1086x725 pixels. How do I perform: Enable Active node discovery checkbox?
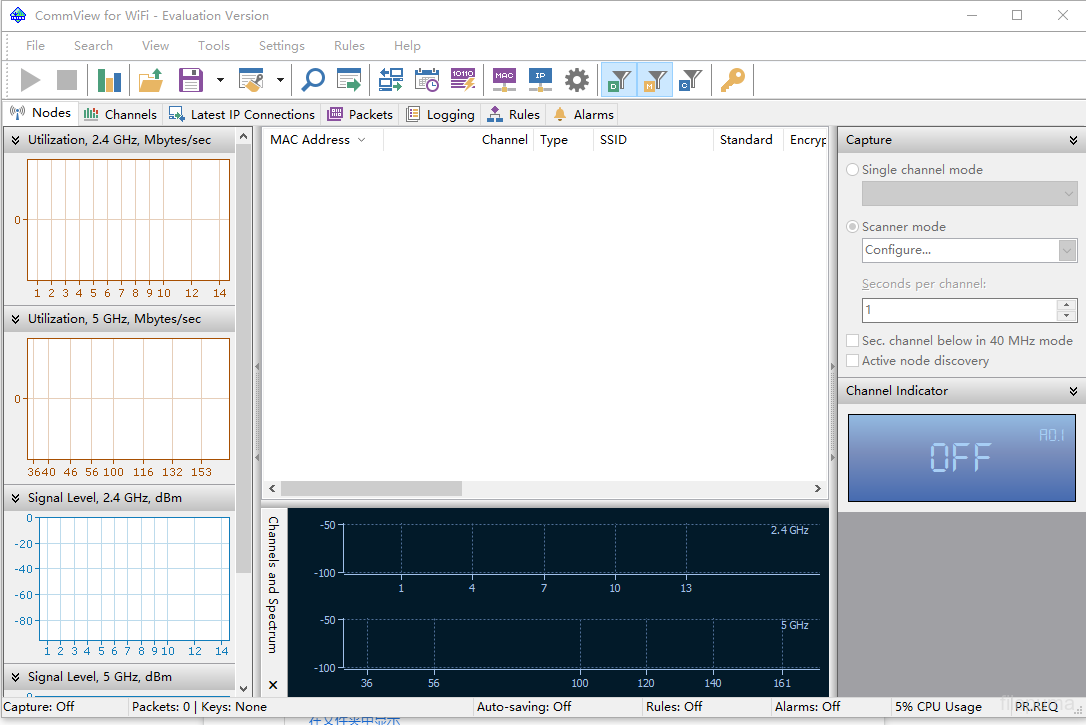tap(853, 361)
